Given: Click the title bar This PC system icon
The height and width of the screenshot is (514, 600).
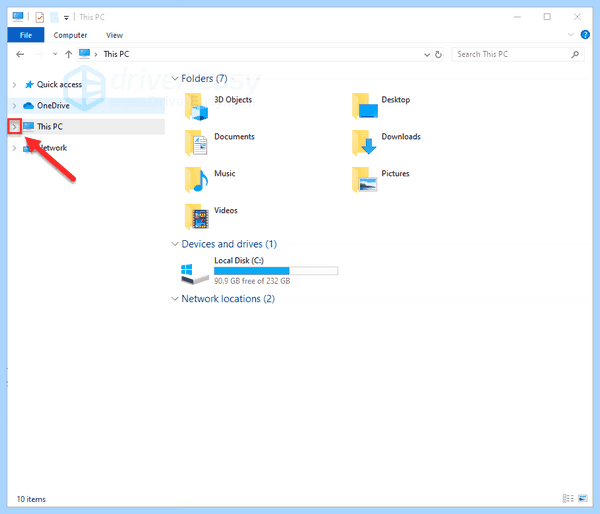Looking at the screenshot, I should (x=18, y=16).
